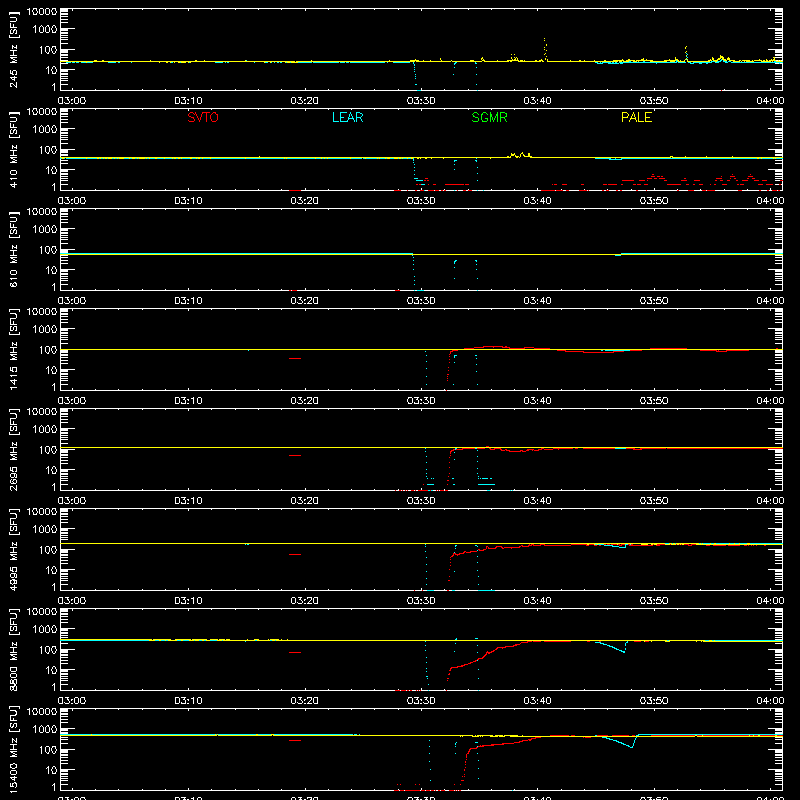Click 04:00 time label under 8800 MHz plot
Screen dimensions: 800x800
coord(770,701)
